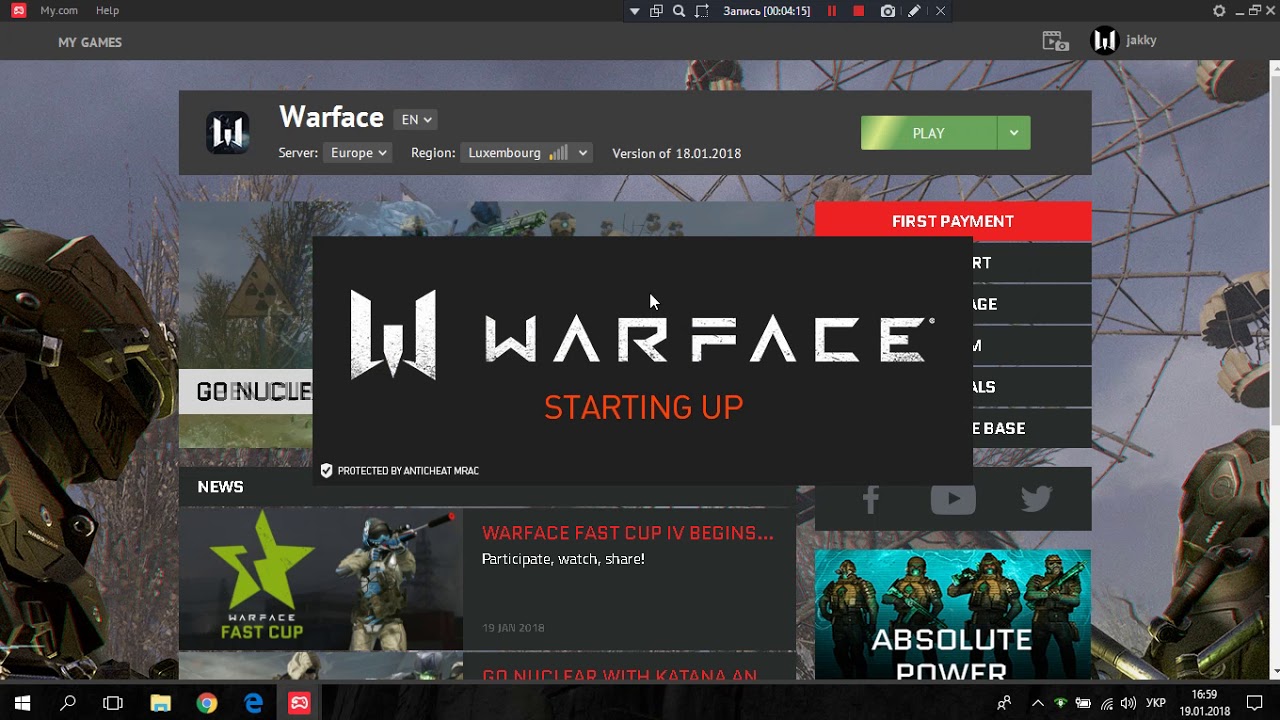Viewport: 1280px width, 720px height.
Task: Open the wireless network tray icon
Action: pyautogui.click(x=1106, y=703)
